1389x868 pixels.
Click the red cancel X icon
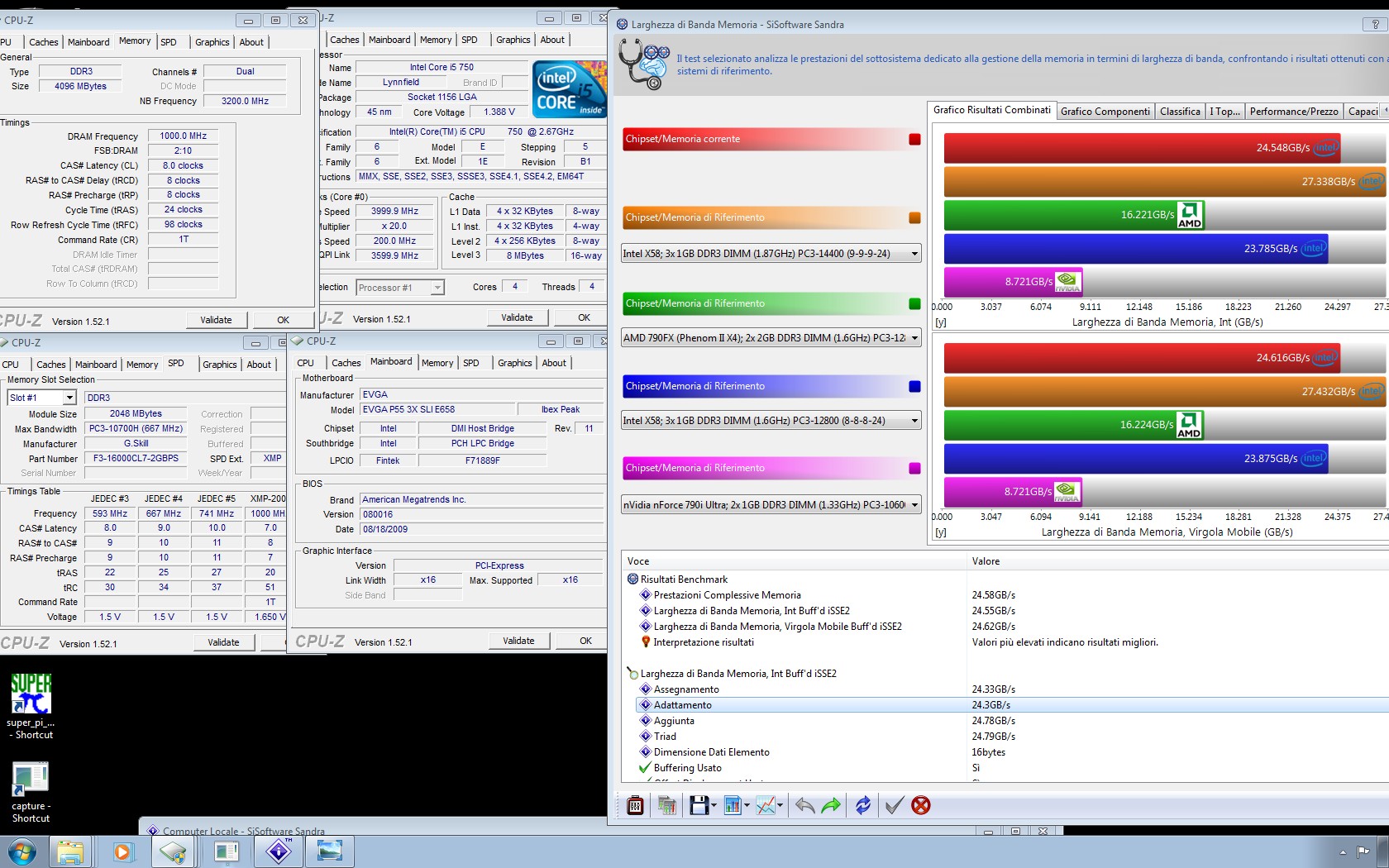click(921, 805)
